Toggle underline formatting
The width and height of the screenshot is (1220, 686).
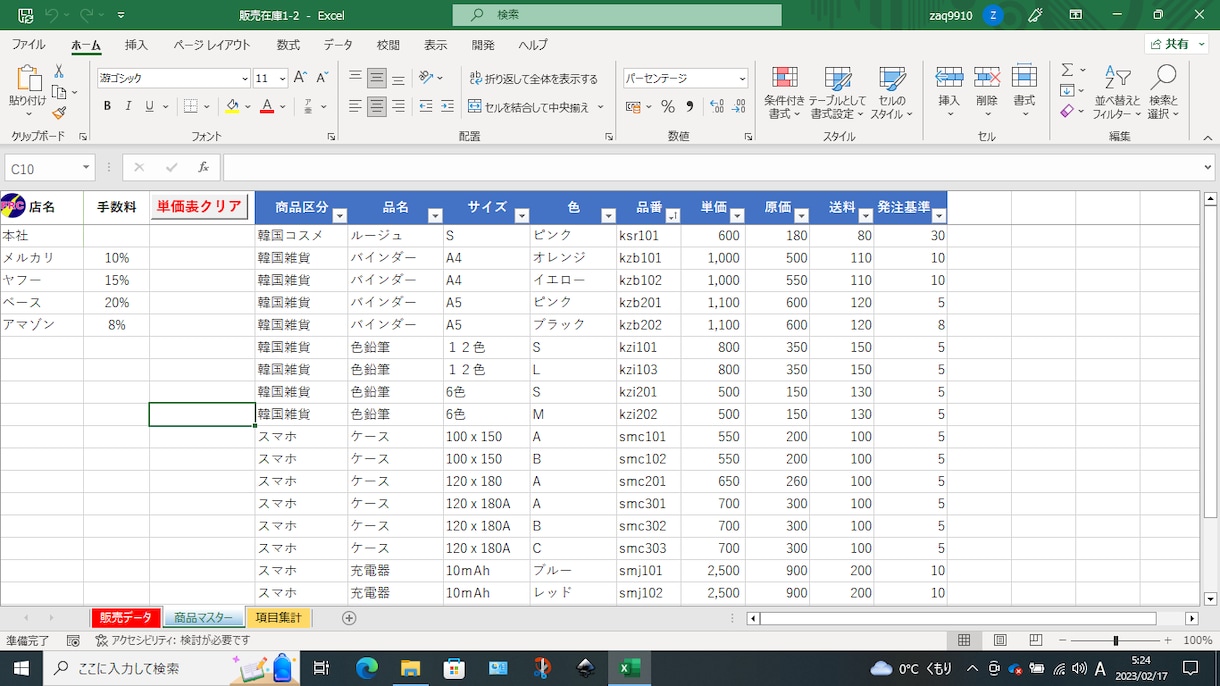click(x=150, y=107)
